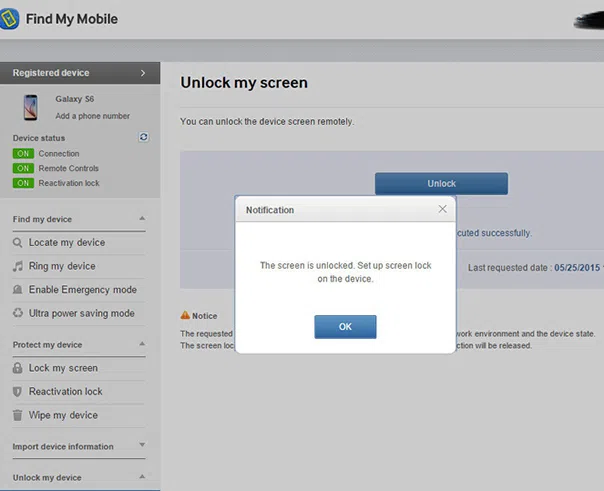Click the blue Unlock button
This screenshot has height=491, width=604.
pyautogui.click(x=441, y=184)
